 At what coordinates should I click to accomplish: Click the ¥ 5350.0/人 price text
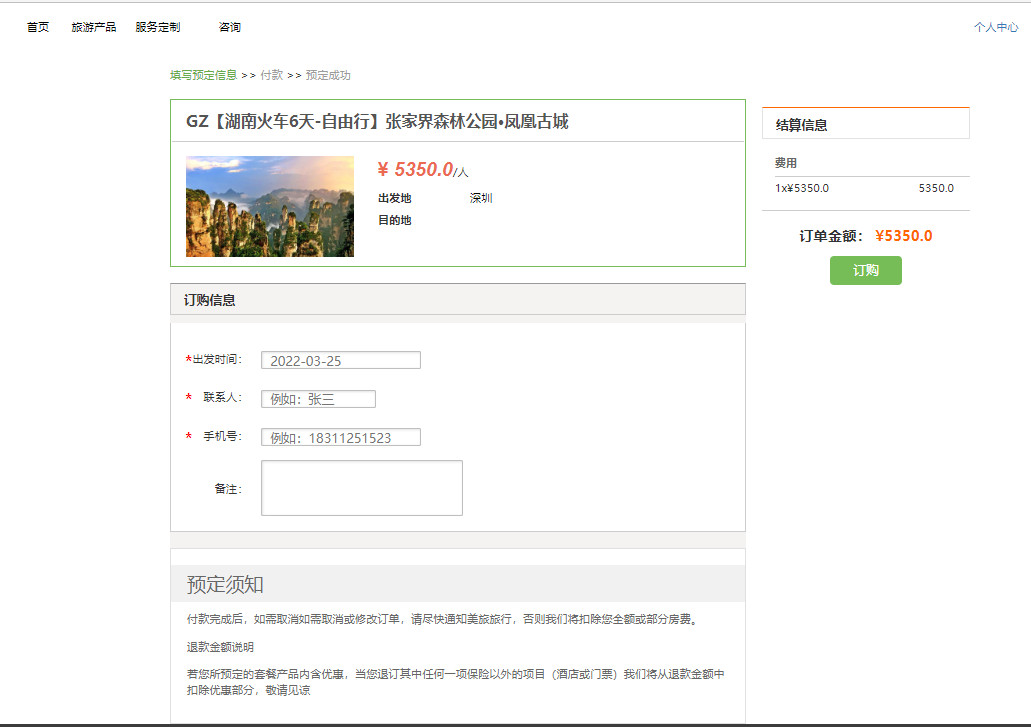[423, 170]
